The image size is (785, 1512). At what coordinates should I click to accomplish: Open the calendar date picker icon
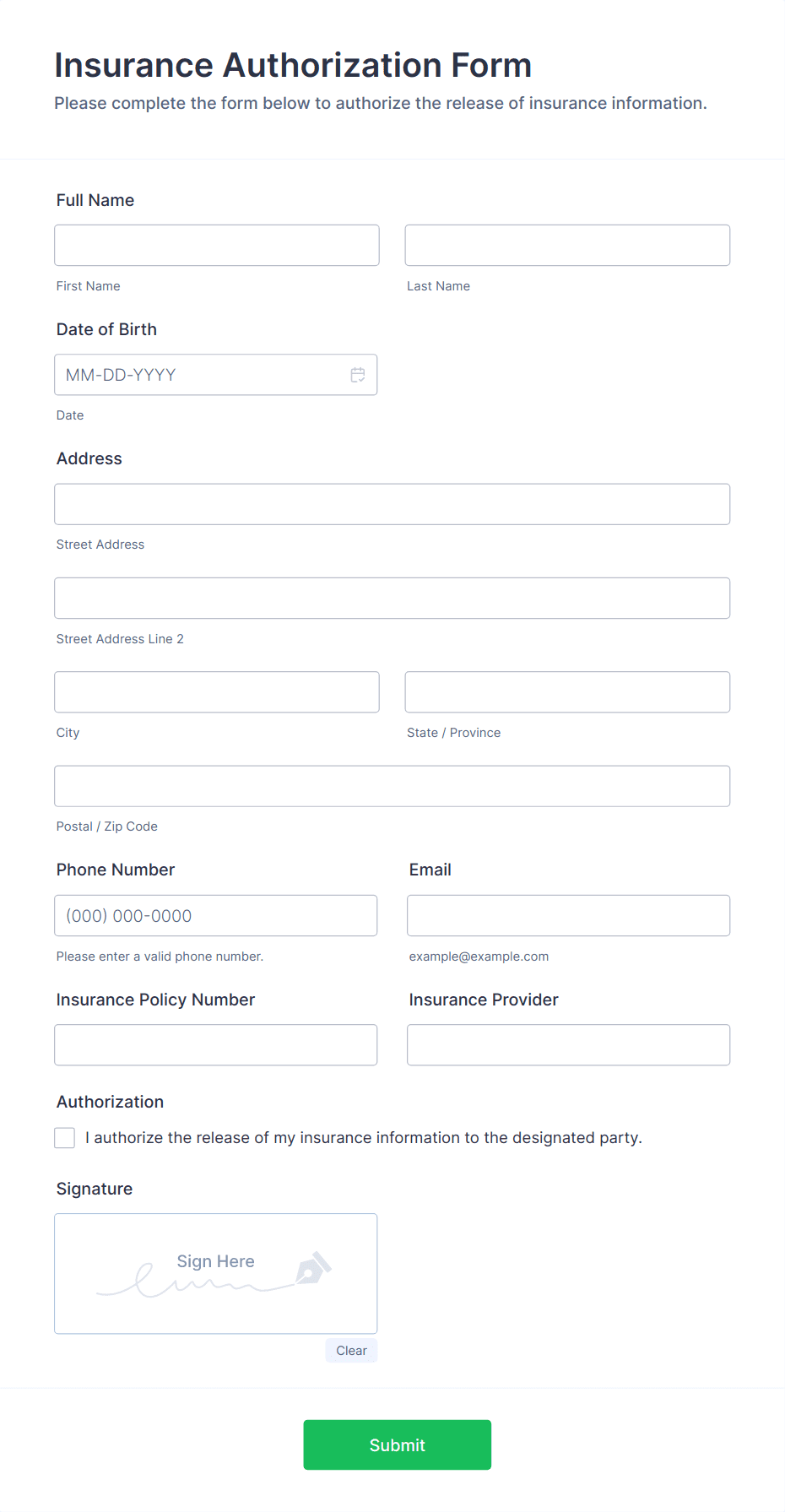(x=358, y=375)
